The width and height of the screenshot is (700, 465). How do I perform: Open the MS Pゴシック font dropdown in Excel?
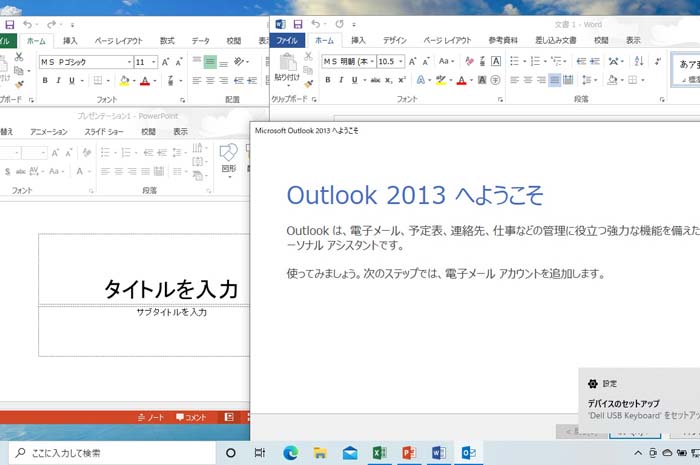129,62
